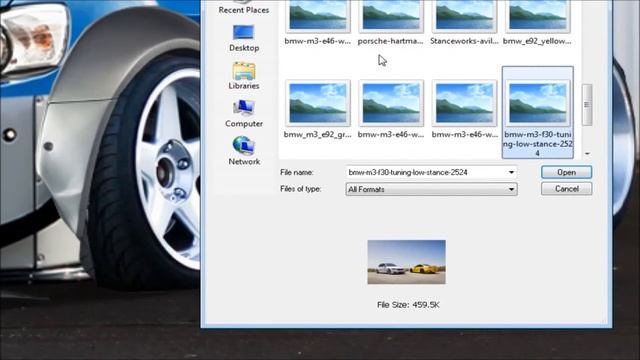Open the Files of type combo box

coord(431,189)
